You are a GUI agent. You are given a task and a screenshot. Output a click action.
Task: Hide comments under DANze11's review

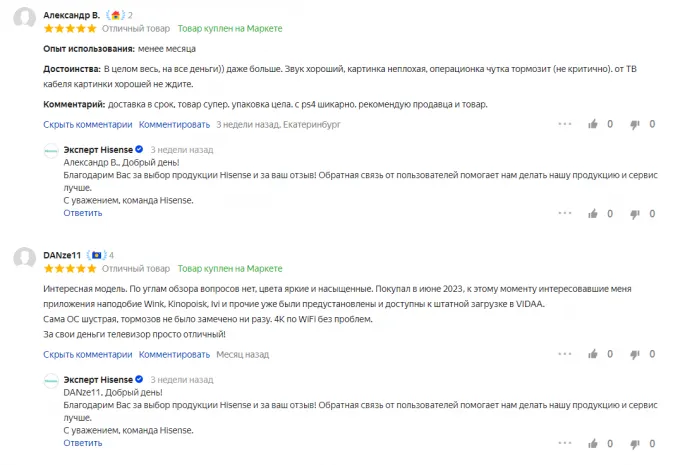click(x=87, y=355)
